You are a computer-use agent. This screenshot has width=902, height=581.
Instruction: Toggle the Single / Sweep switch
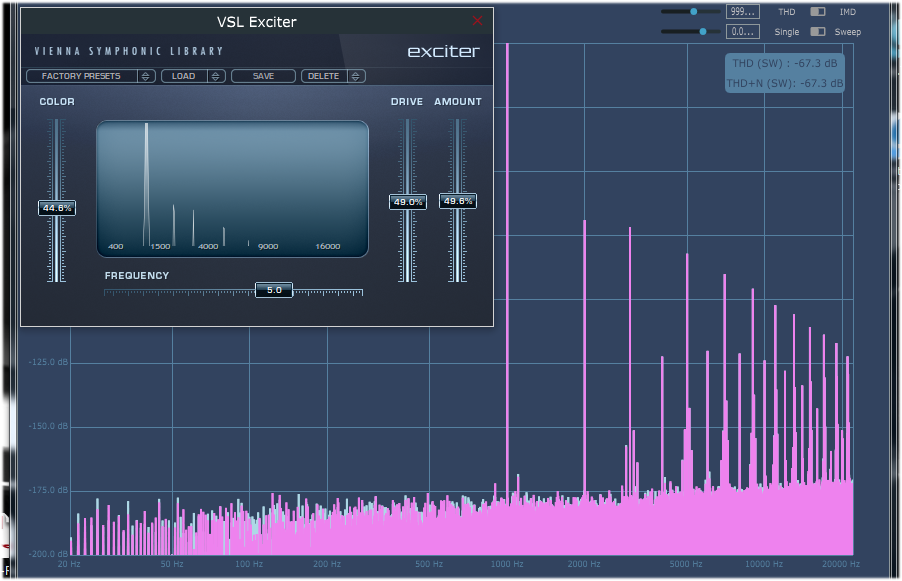(x=817, y=32)
